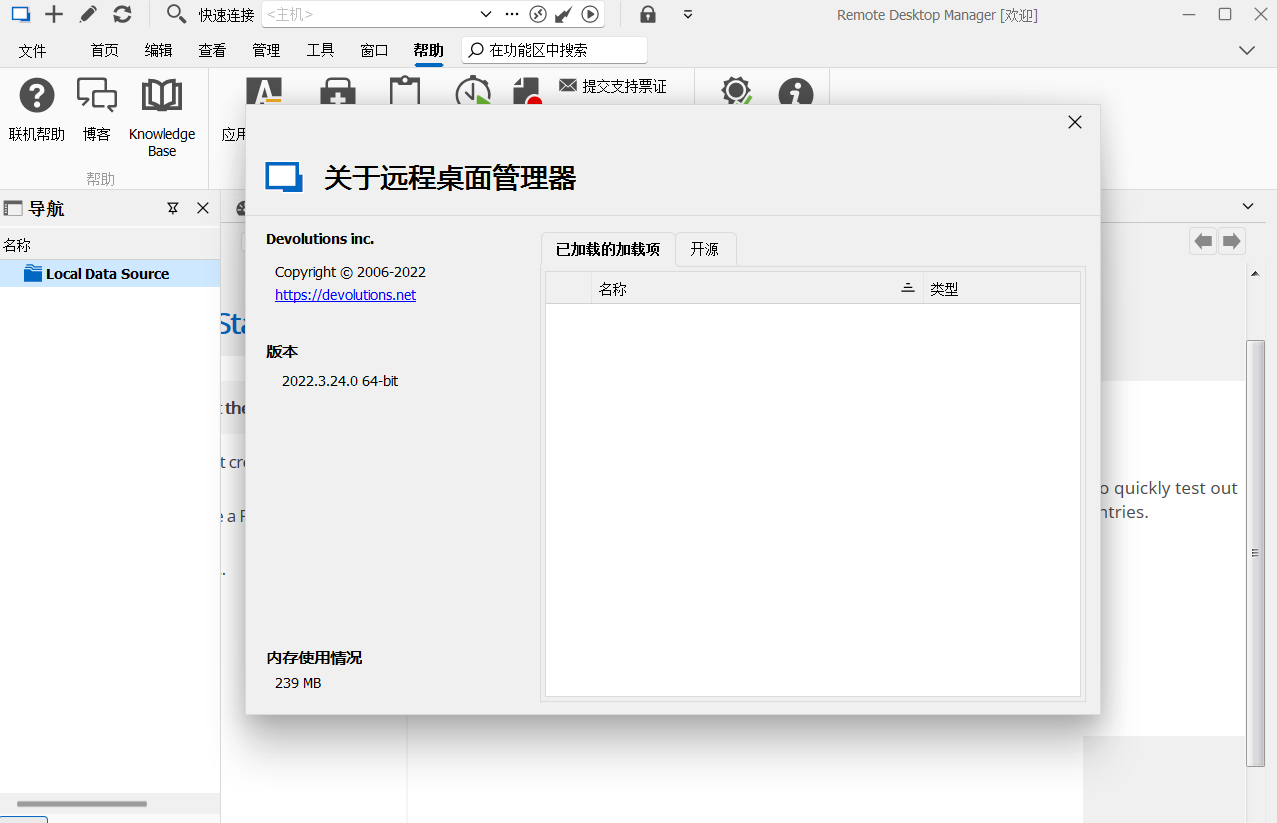Click 提交支持票证 support ticket button
Image resolution: width=1277 pixels, height=823 pixels.
point(613,86)
